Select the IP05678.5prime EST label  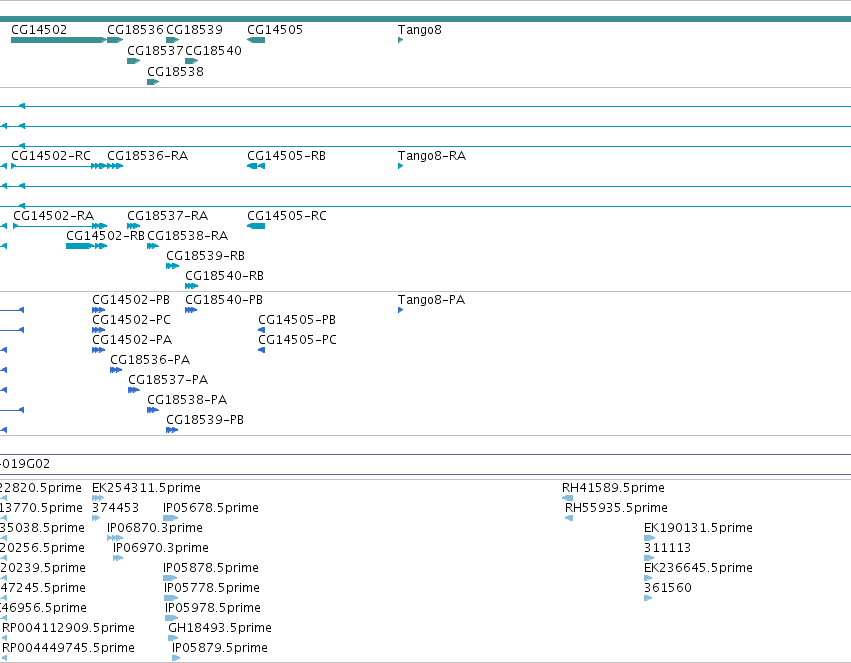211,508
